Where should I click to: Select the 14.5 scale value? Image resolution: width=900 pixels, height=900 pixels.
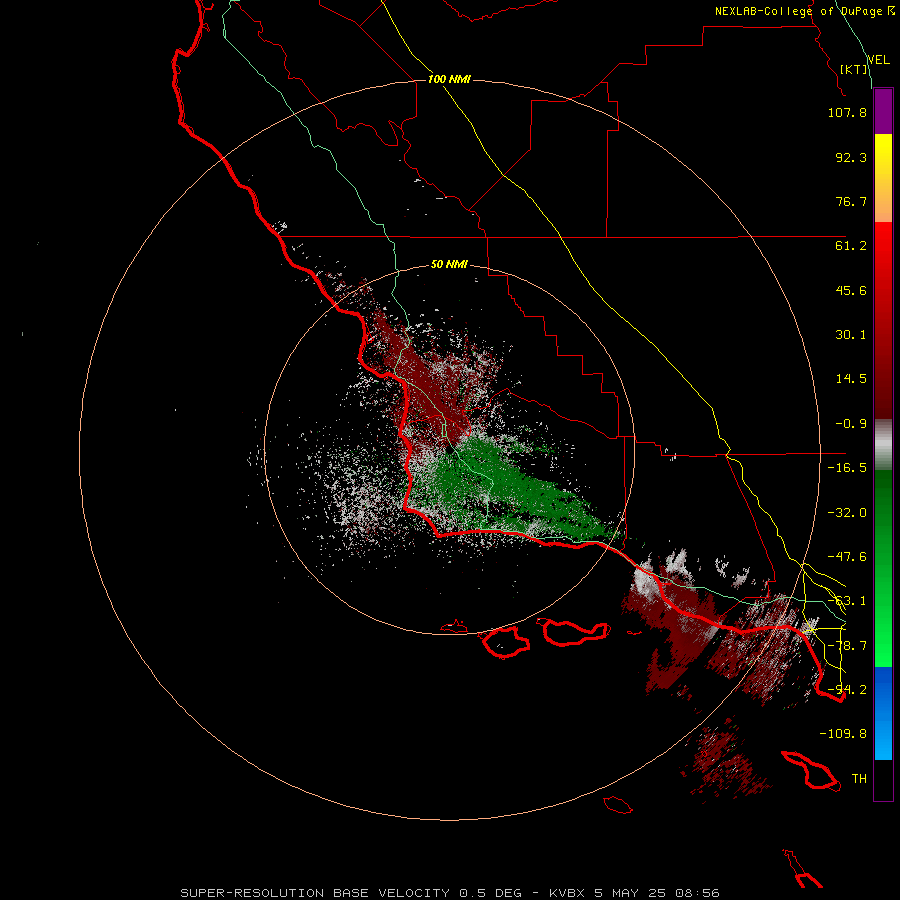pos(851,379)
